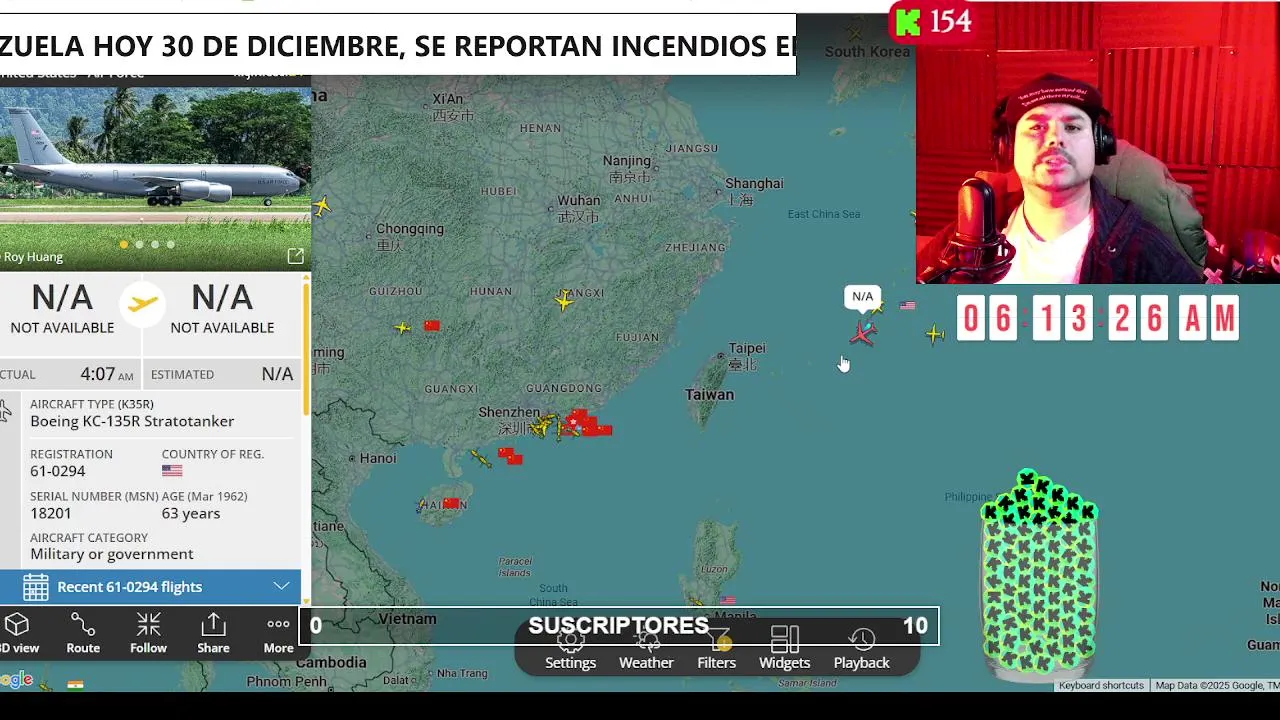The width and height of the screenshot is (1280, 720).
Task: Select the red selected aircraft on the map
Action: (863, 332)
